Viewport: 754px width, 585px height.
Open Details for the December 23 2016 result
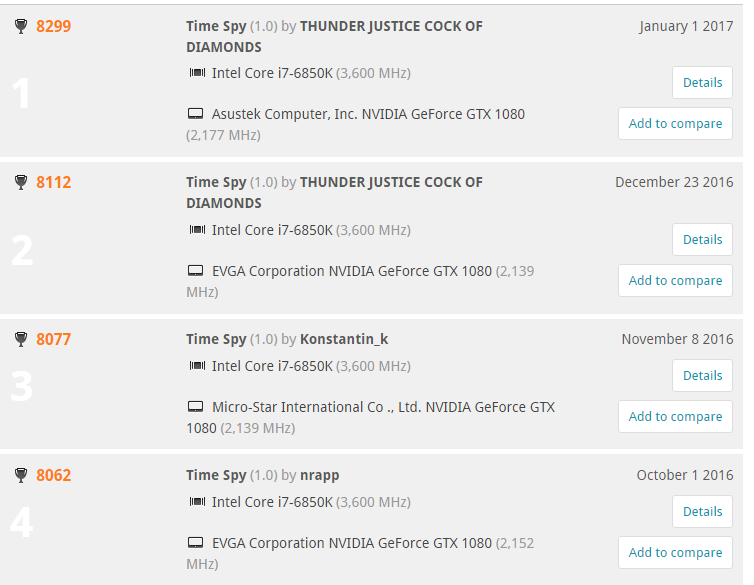coord(702,239)
